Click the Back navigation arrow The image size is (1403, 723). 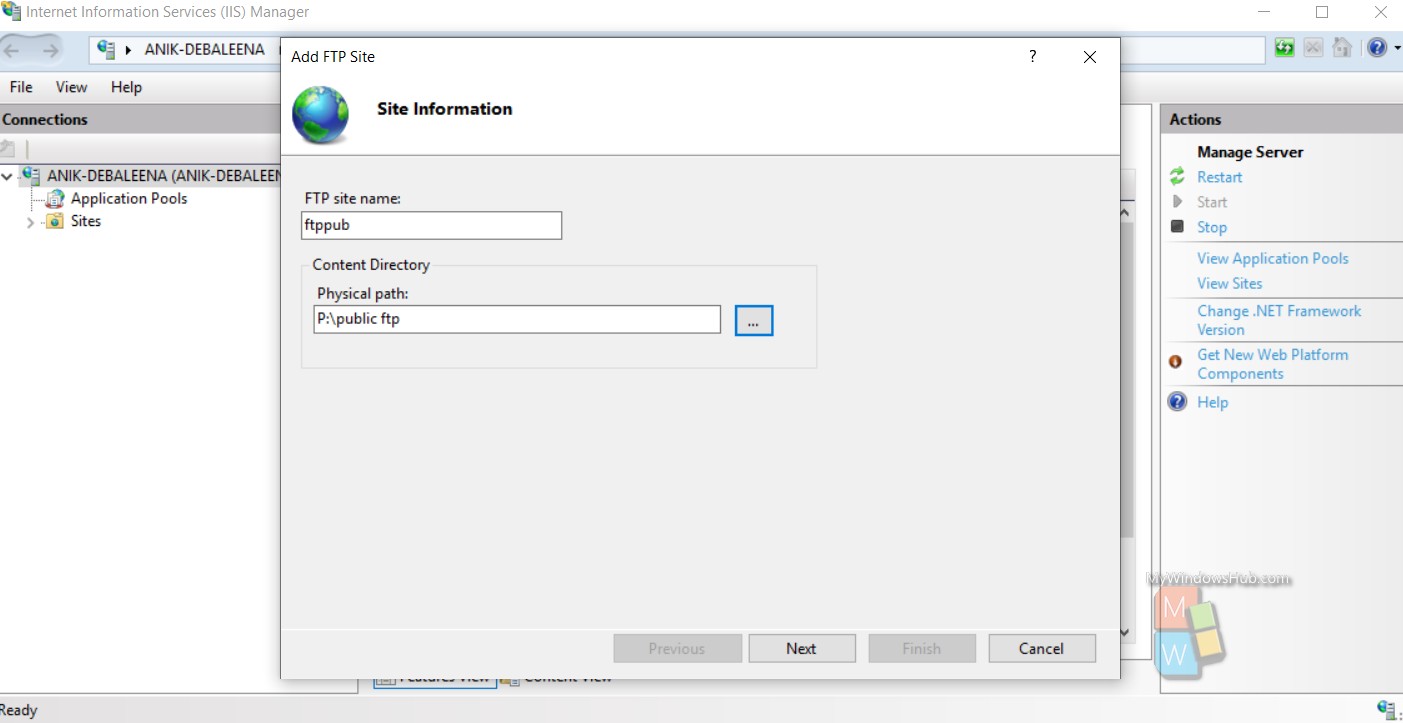pos(14,49)
